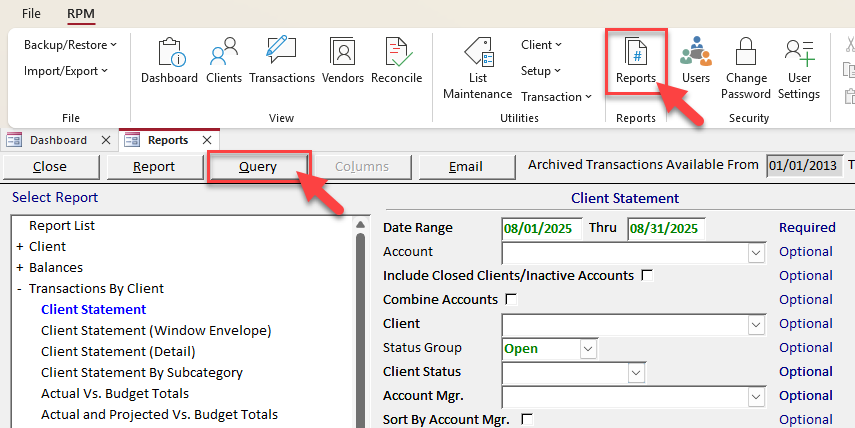Click the Vendors ribbon icon
The width and height of the screenshot is (855, 428).
pyautogui.click(x=343, y=60)
